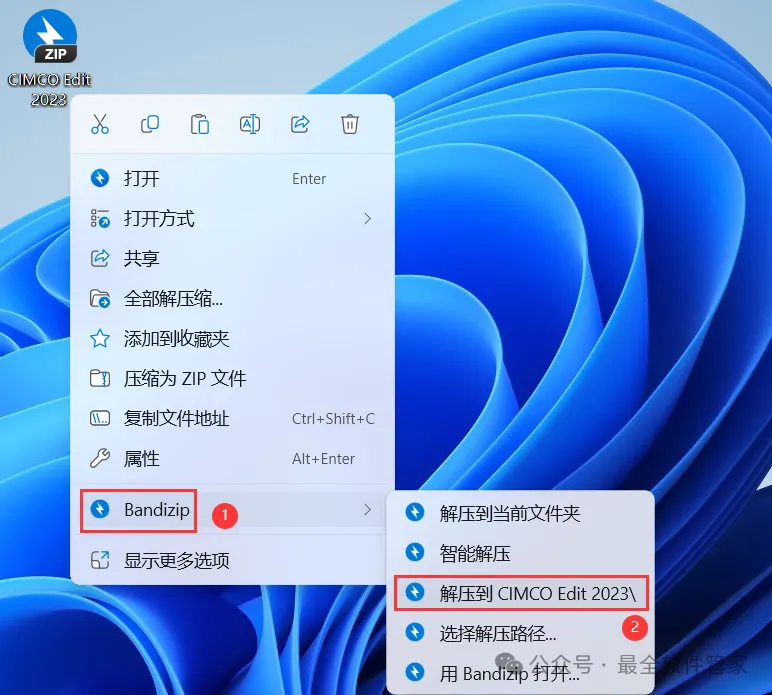772x695 pixels.
Task: Click the Bandizip icon next to 智能解压
Action: [x=415, y=553]
